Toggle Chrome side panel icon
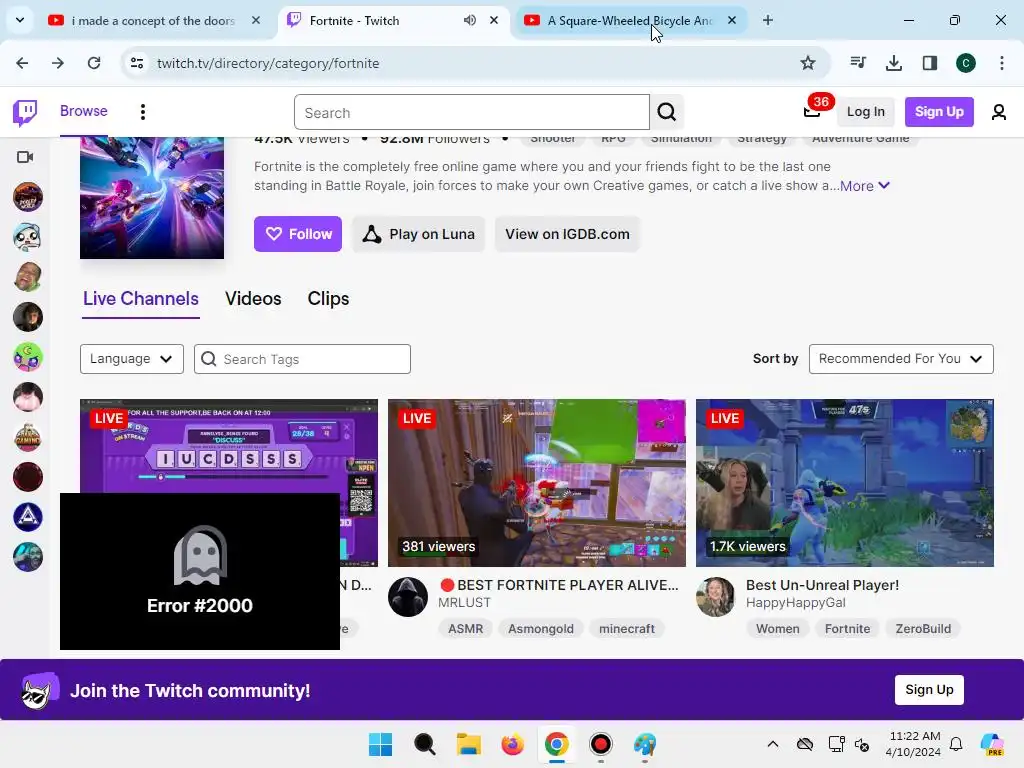The image size is (1024, 768). click(930, 63)
